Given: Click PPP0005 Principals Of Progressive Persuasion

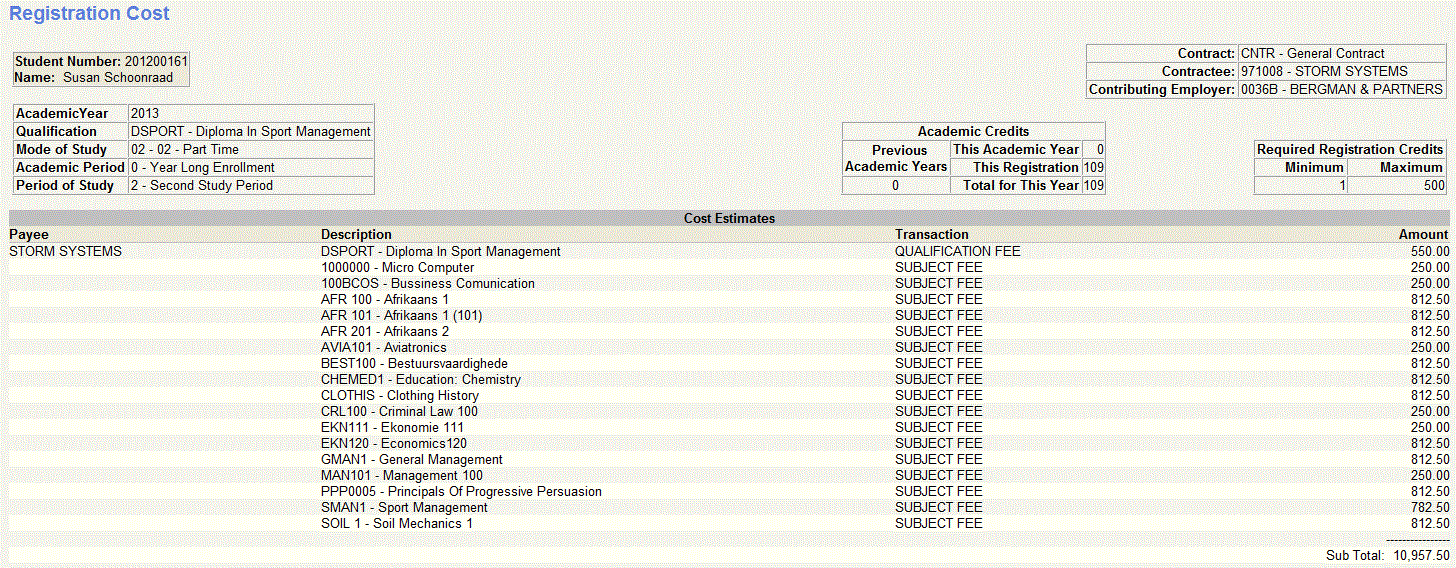Looking at the screenshot, I should click(462, 492).
